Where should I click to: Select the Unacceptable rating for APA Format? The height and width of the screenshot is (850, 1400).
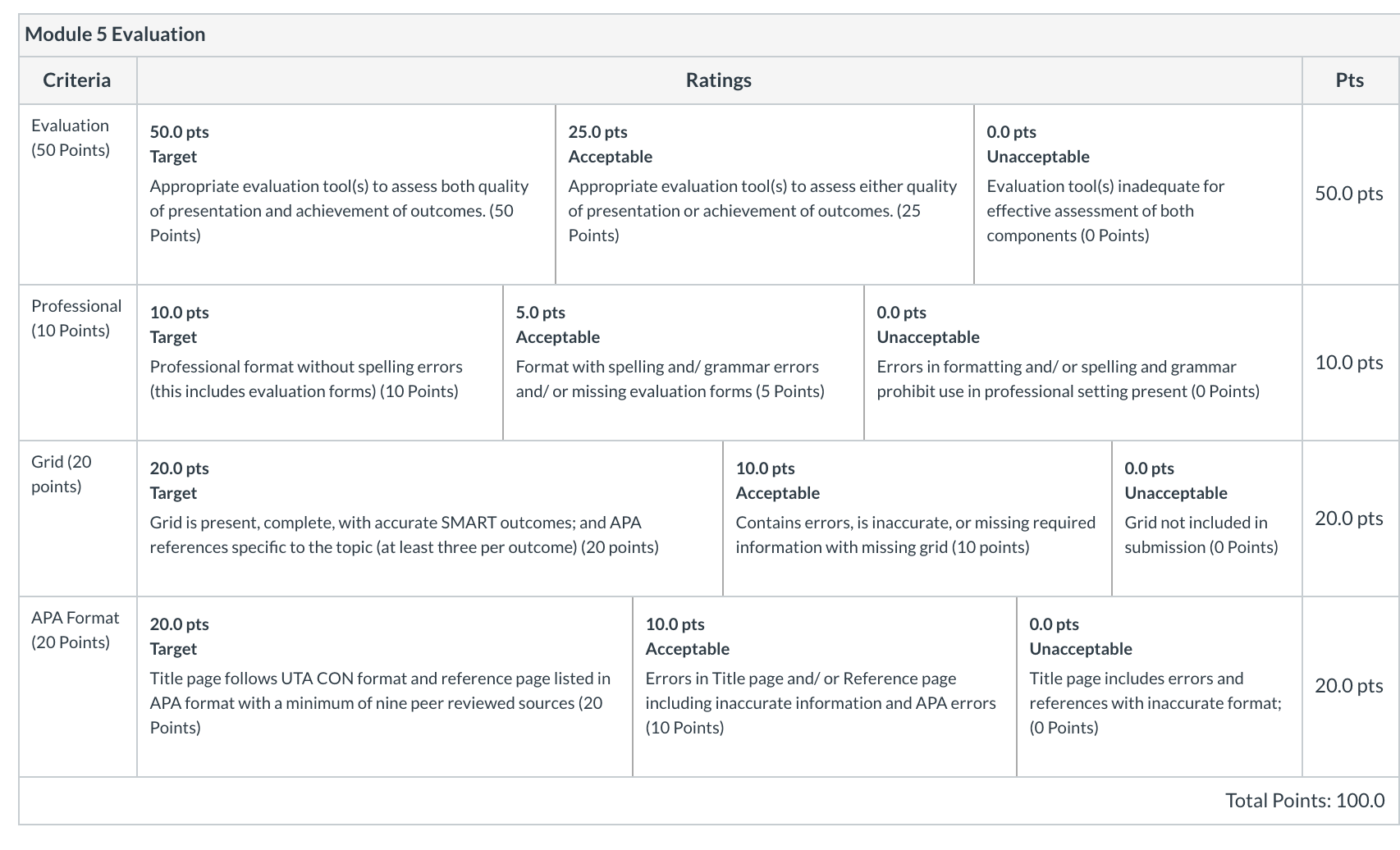(1160, 687)
